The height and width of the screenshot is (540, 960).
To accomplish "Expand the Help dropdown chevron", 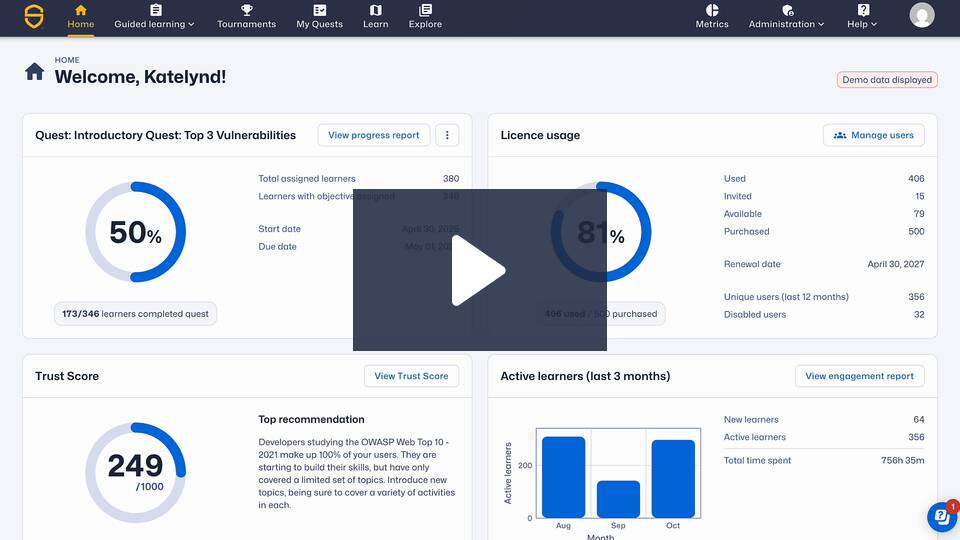I will (x=874, y=24).
